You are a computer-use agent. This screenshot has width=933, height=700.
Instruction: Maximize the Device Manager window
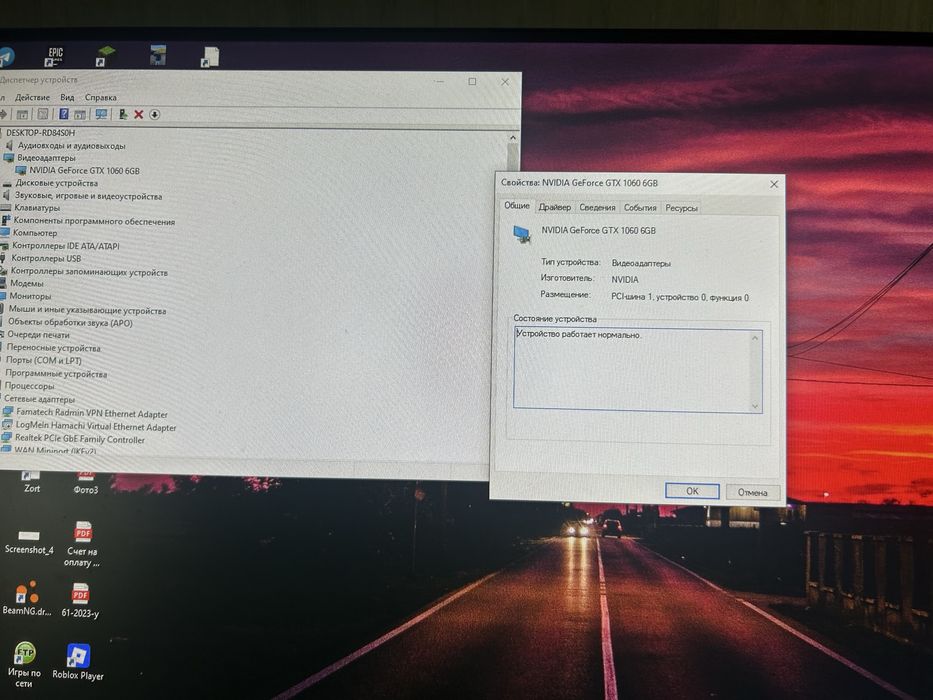[x=472, y=82]
